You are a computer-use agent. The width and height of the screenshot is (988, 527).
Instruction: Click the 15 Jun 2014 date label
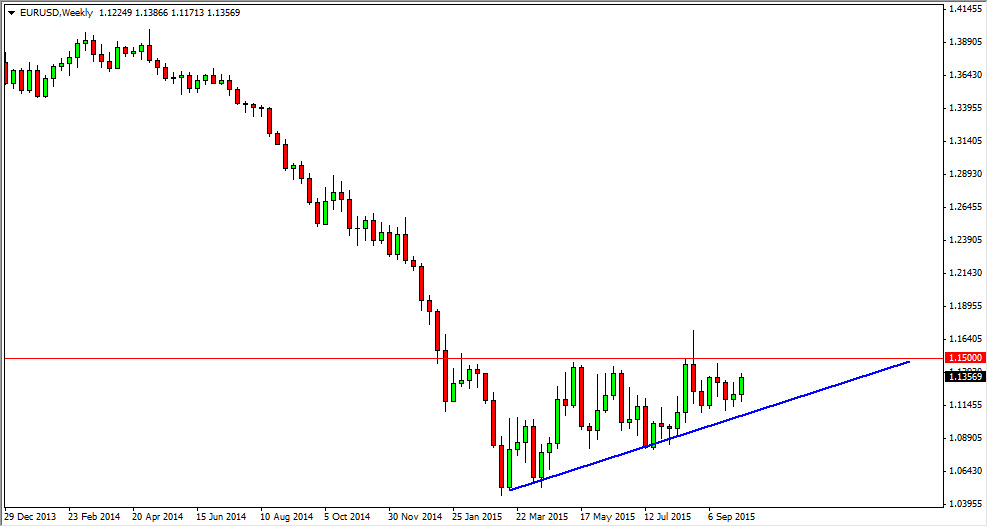(x=221, y=517)
